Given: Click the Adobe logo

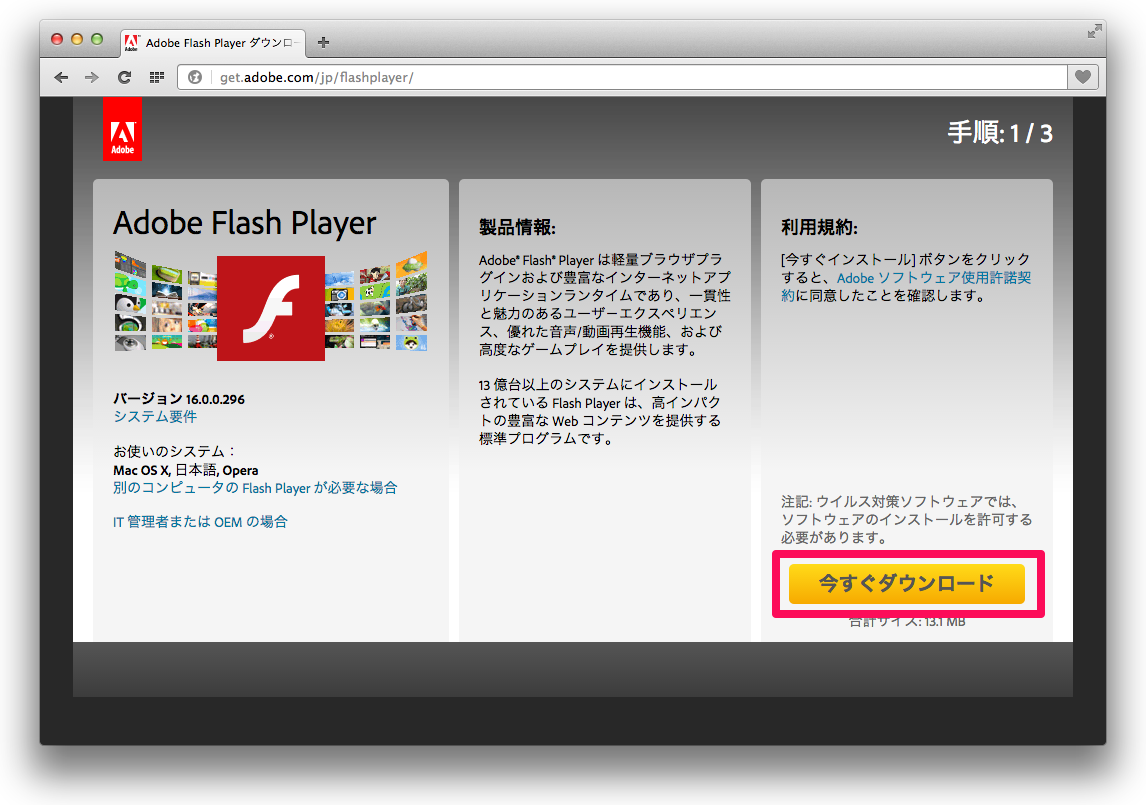Looking at the screenshot, I should coord(122,130).
